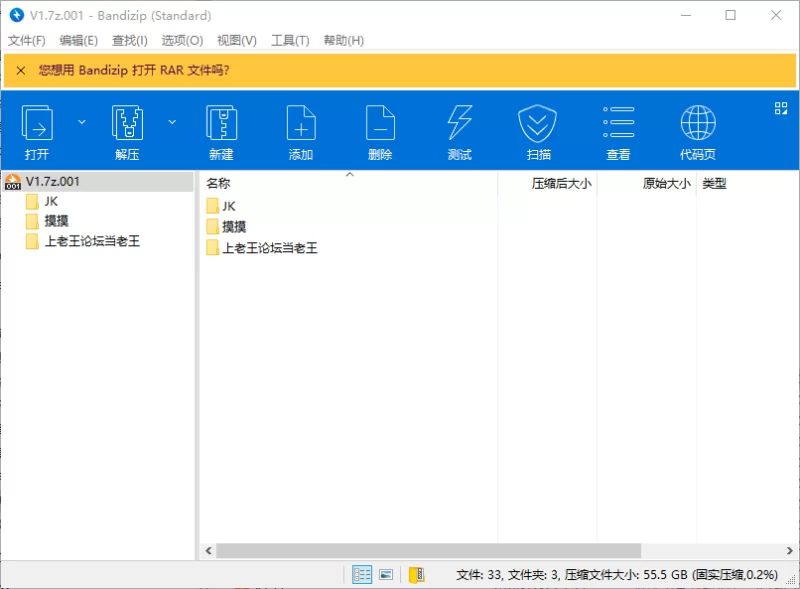800x589 pixels.
Task: Open the 工具(T) menu
Action: pyautogui.click(x=290, y=40)
